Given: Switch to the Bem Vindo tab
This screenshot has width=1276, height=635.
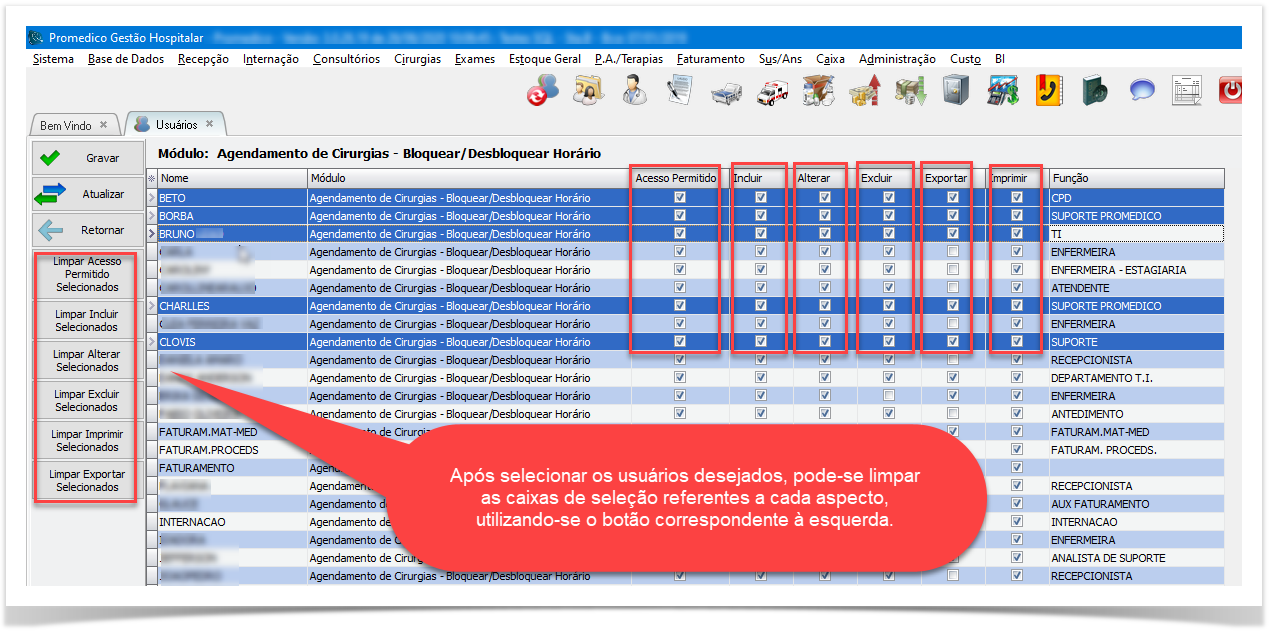Looking at the screenshot, I should tap(66, 125).
